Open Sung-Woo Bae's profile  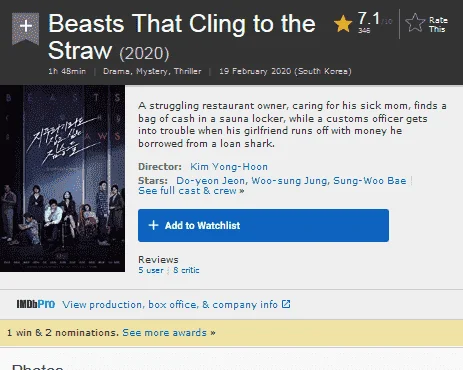pyautogui.click(x=370, y=181)
